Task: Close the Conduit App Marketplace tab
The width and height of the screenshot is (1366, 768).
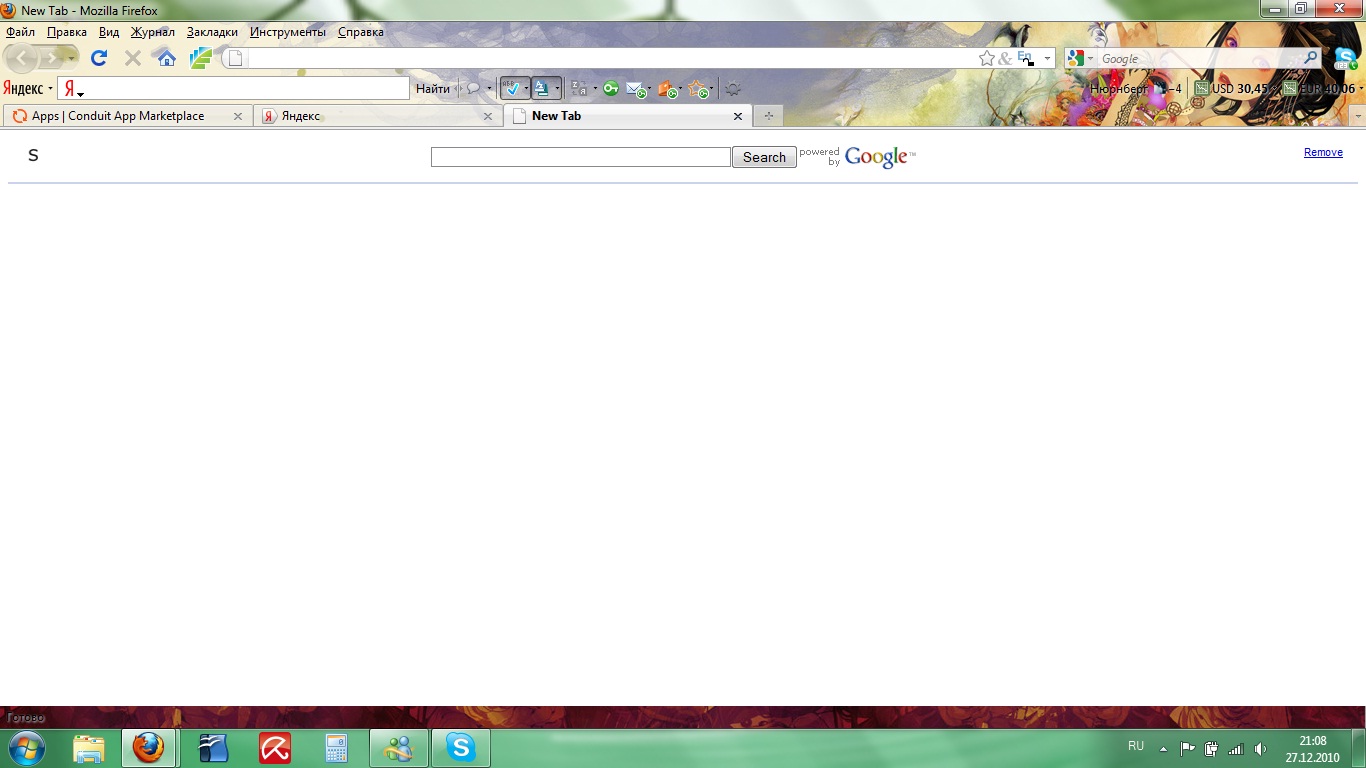Action: click(x=238, y=116)
